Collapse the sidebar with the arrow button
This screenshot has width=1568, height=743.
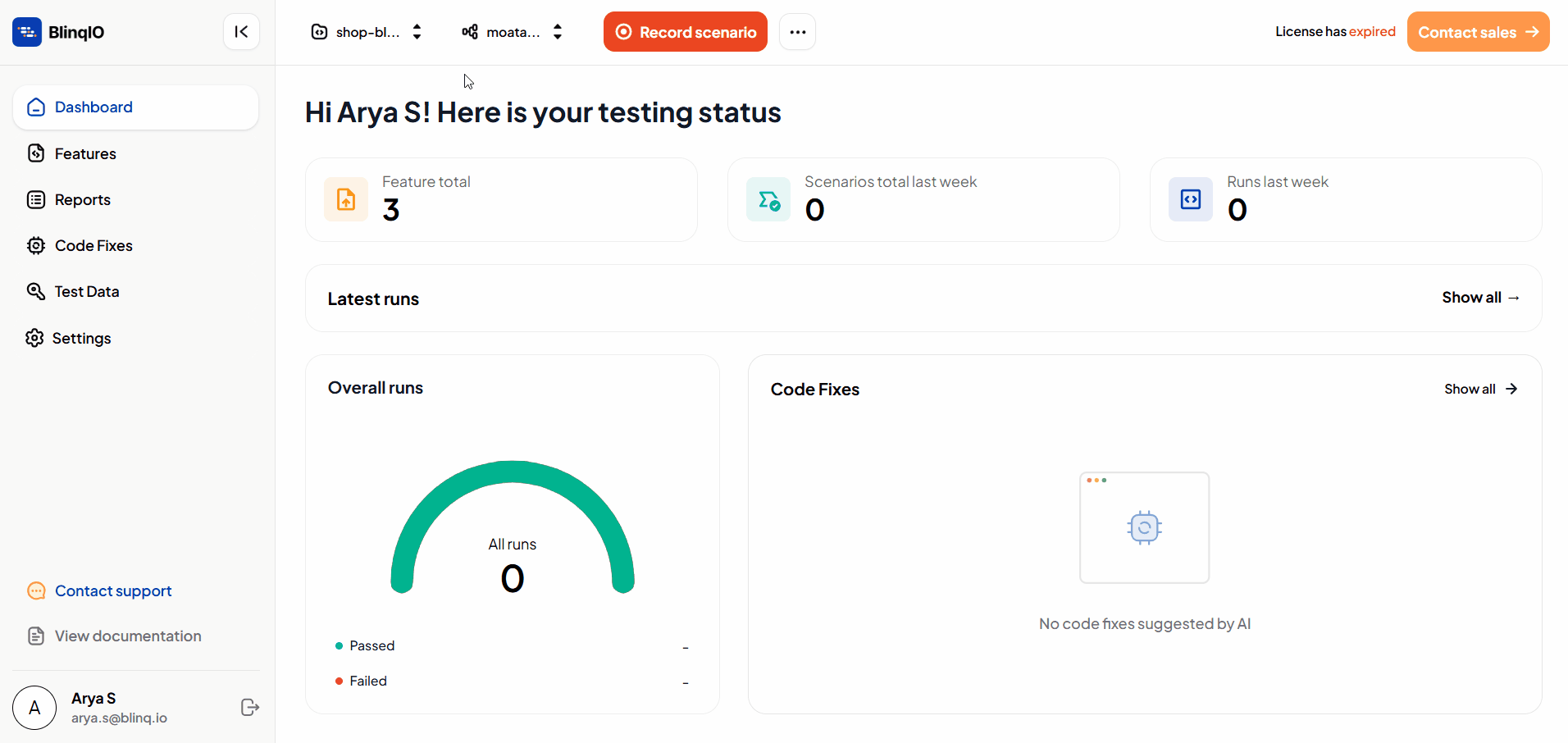(241, 32)
